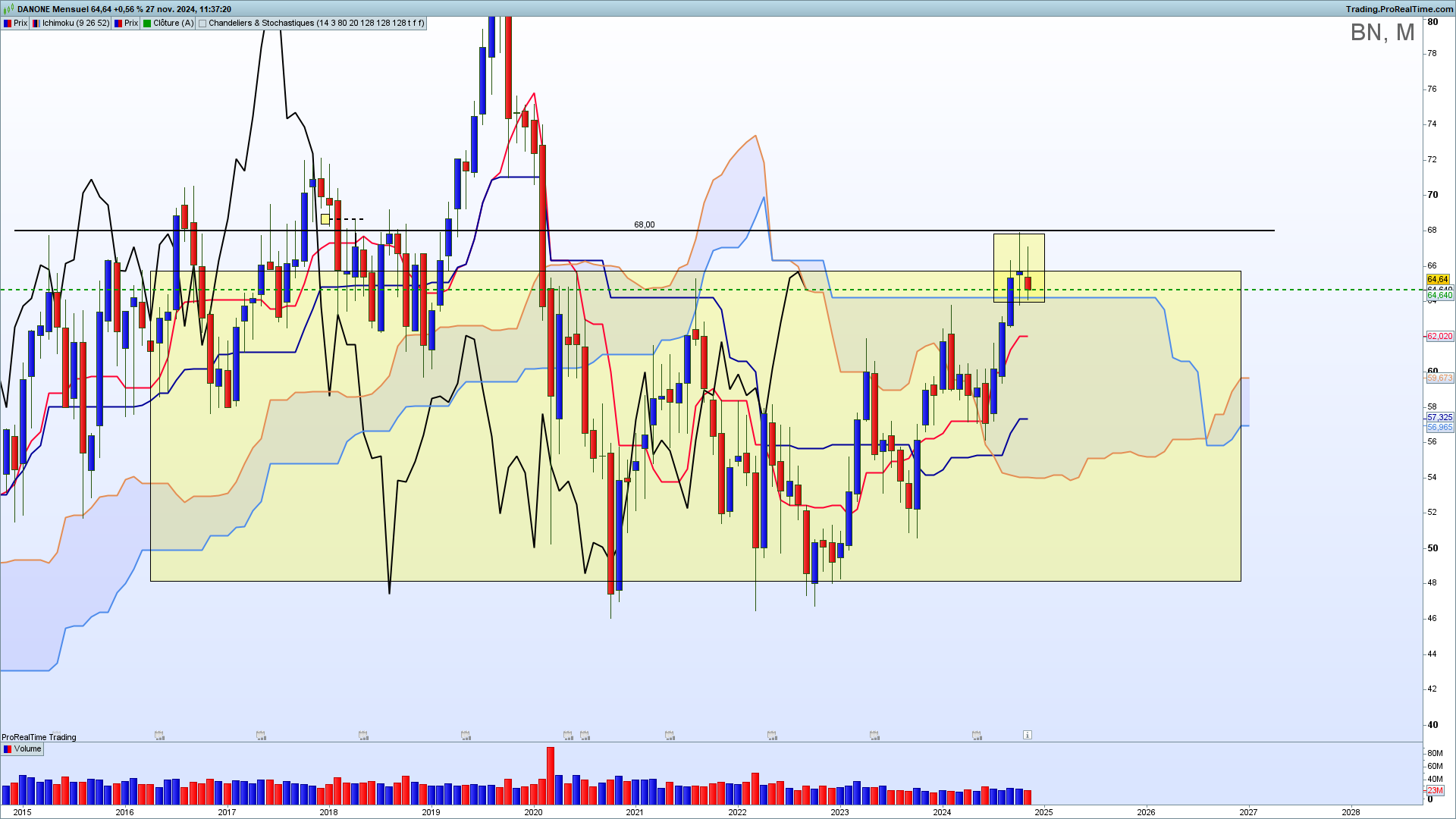Click the BN, M ticker watermark label
The height and width of the screenshot is (819, 1456).
(1382, 33)
